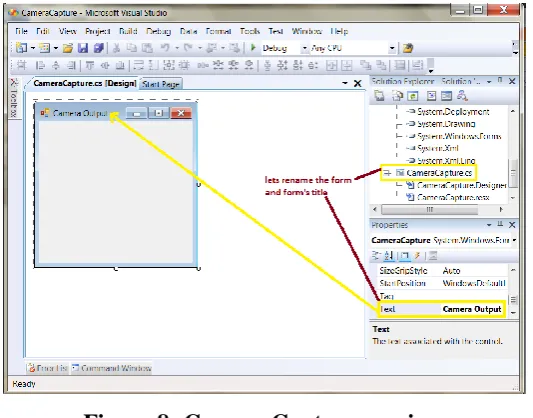Screen dimensions: 533x418
Task: Show events via the lightning bolt icon
Action: 417,256
